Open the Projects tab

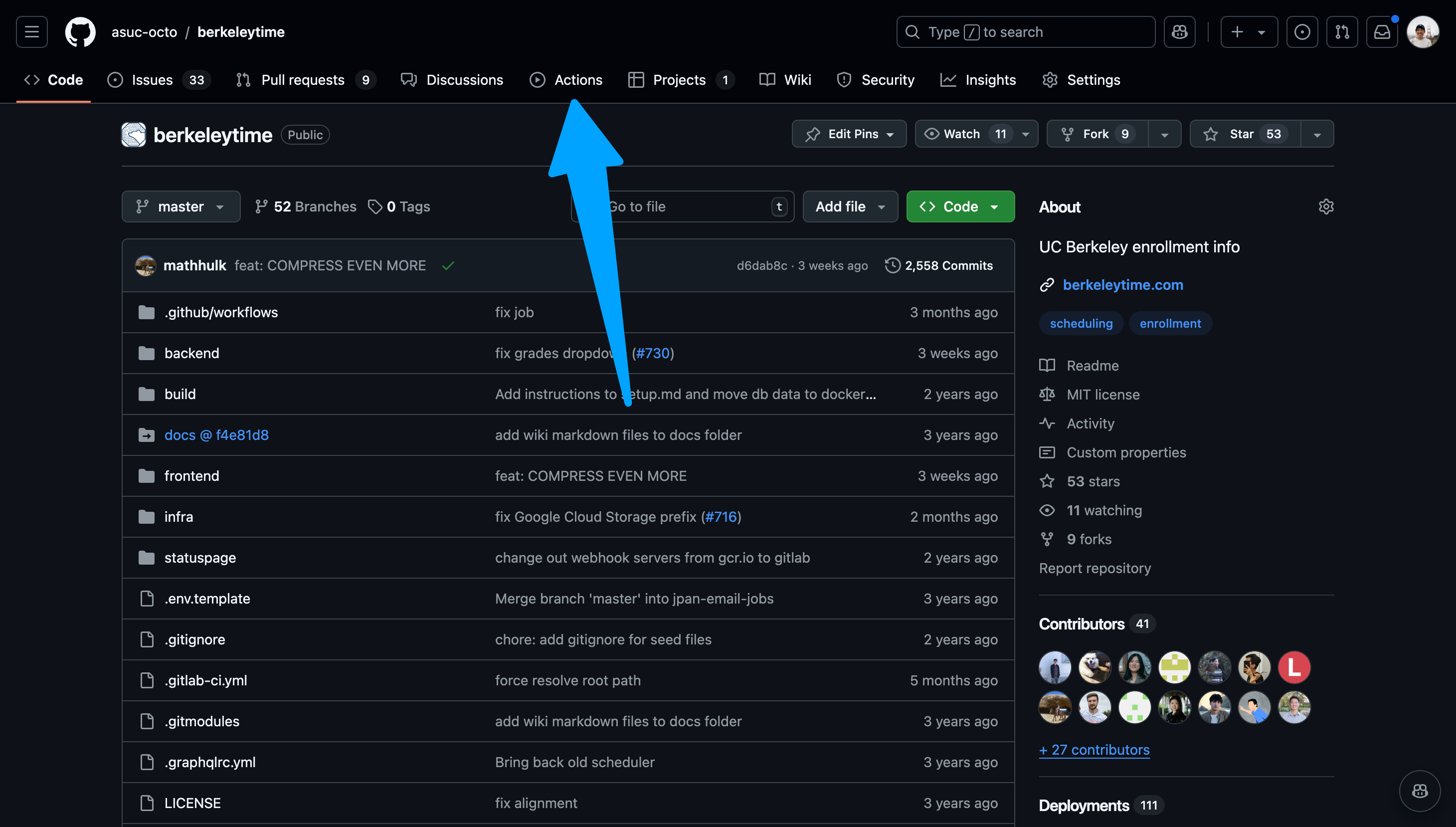point(681,80)
